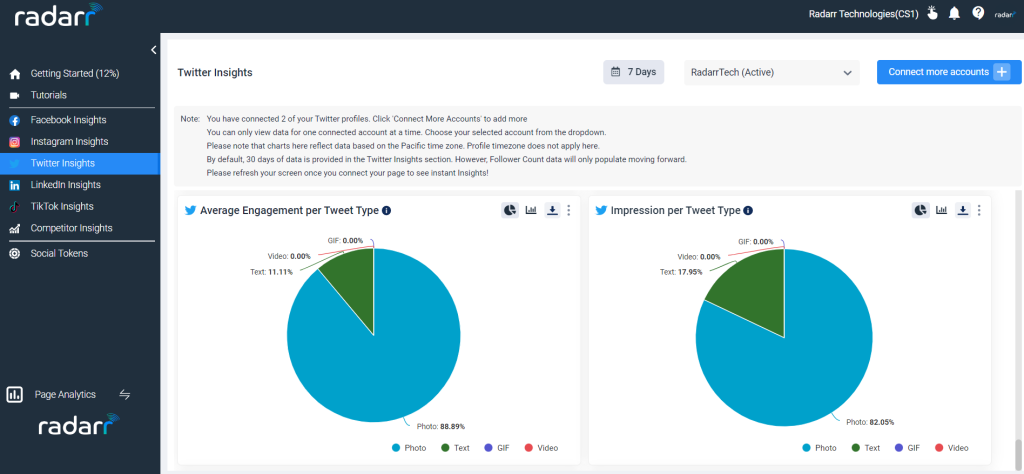
Task: Toggle Text legend in Average Engagement chart
Action: pyautogui.click(x=455, y=448)
